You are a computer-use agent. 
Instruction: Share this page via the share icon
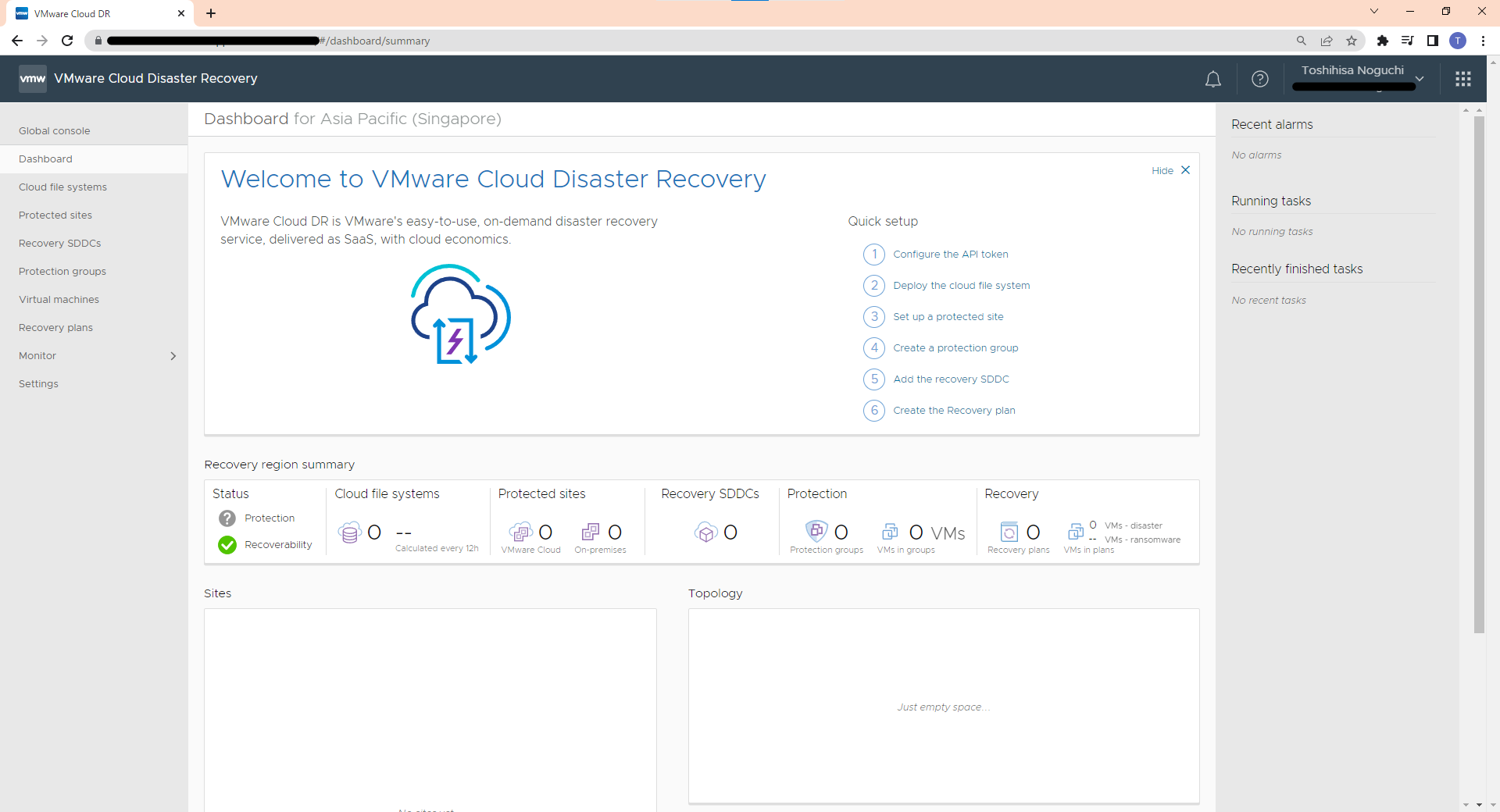[1327, 41]
